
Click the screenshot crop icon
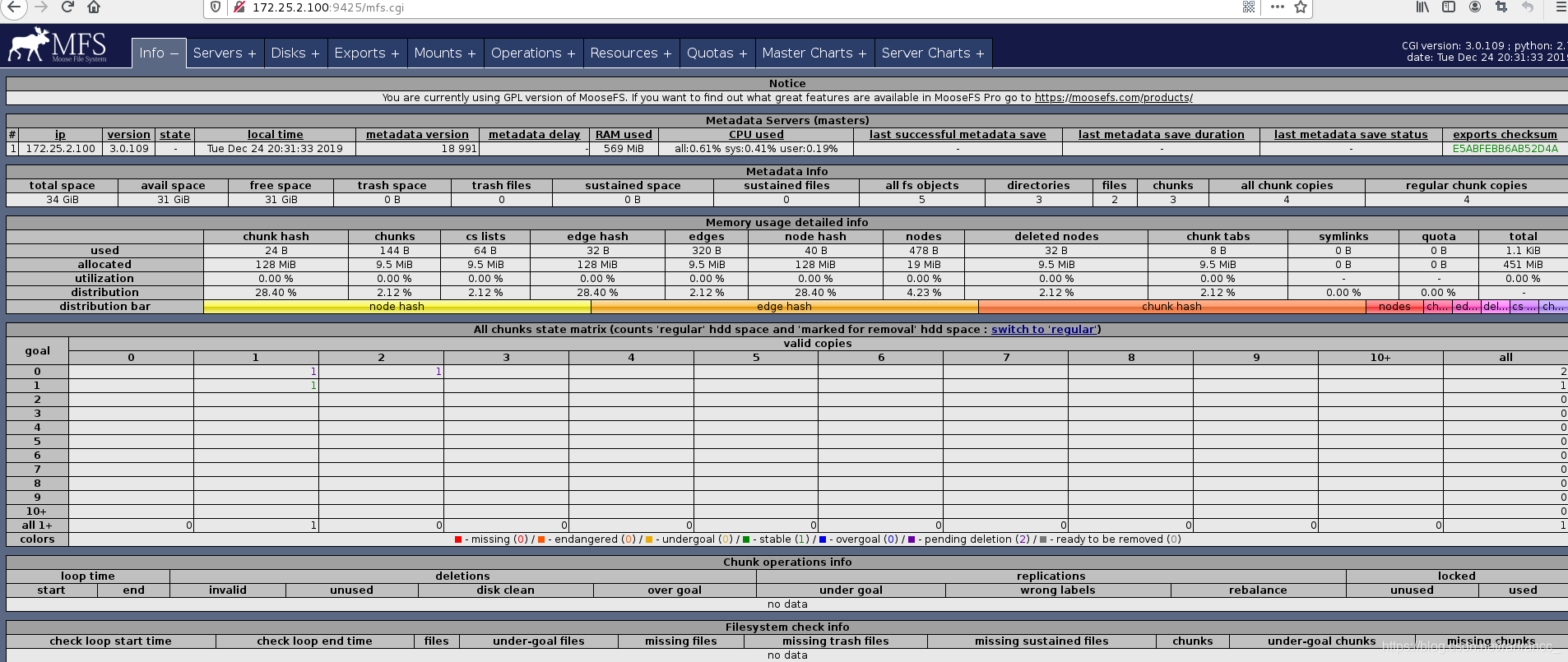1501,7
